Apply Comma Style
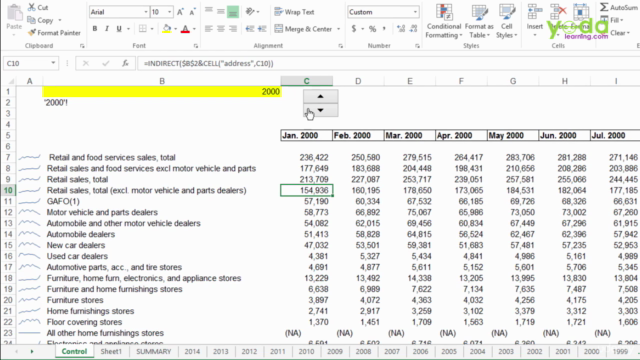The image size is (640, 360). click(384, 29)
